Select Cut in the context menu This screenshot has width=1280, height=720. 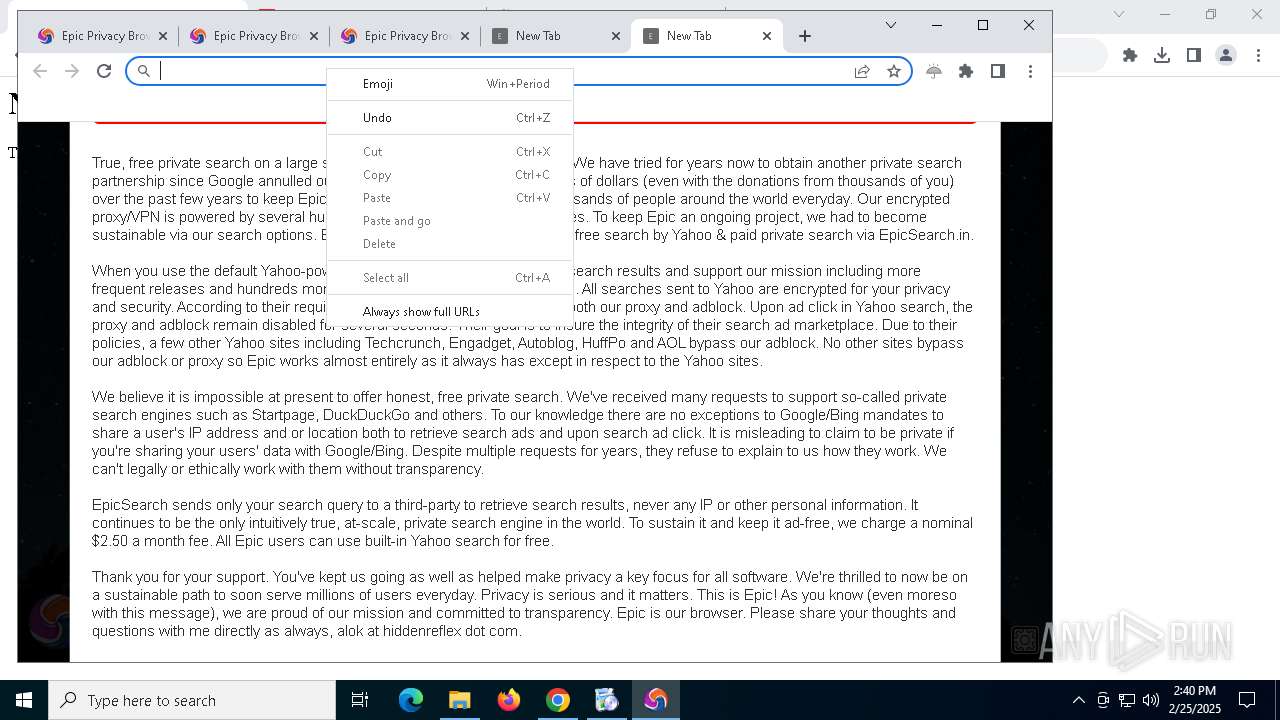(450, 152)
